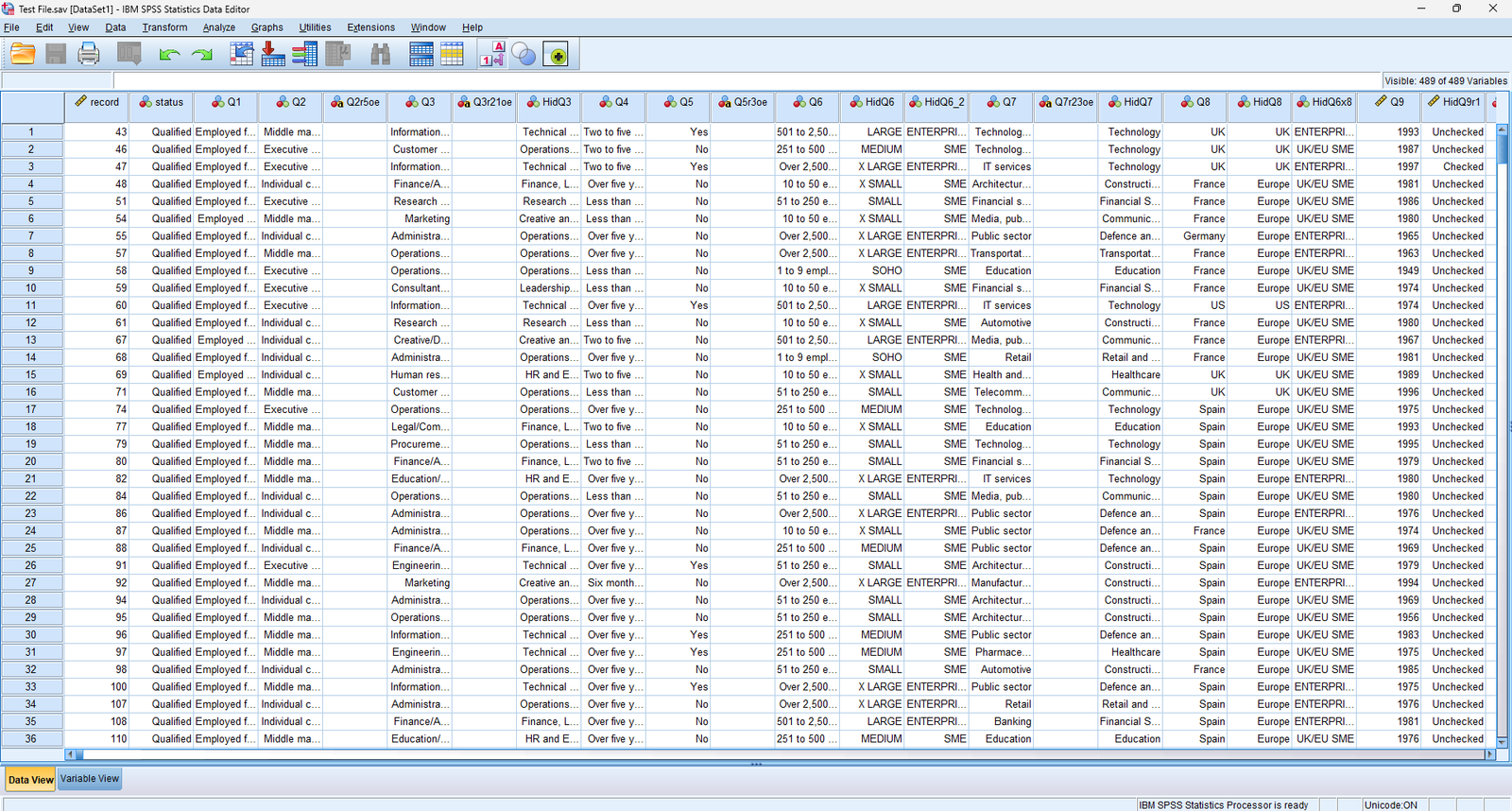Click the Split File toolbar icon
This screenshot has width=1512, height=811.
point(421,54)
